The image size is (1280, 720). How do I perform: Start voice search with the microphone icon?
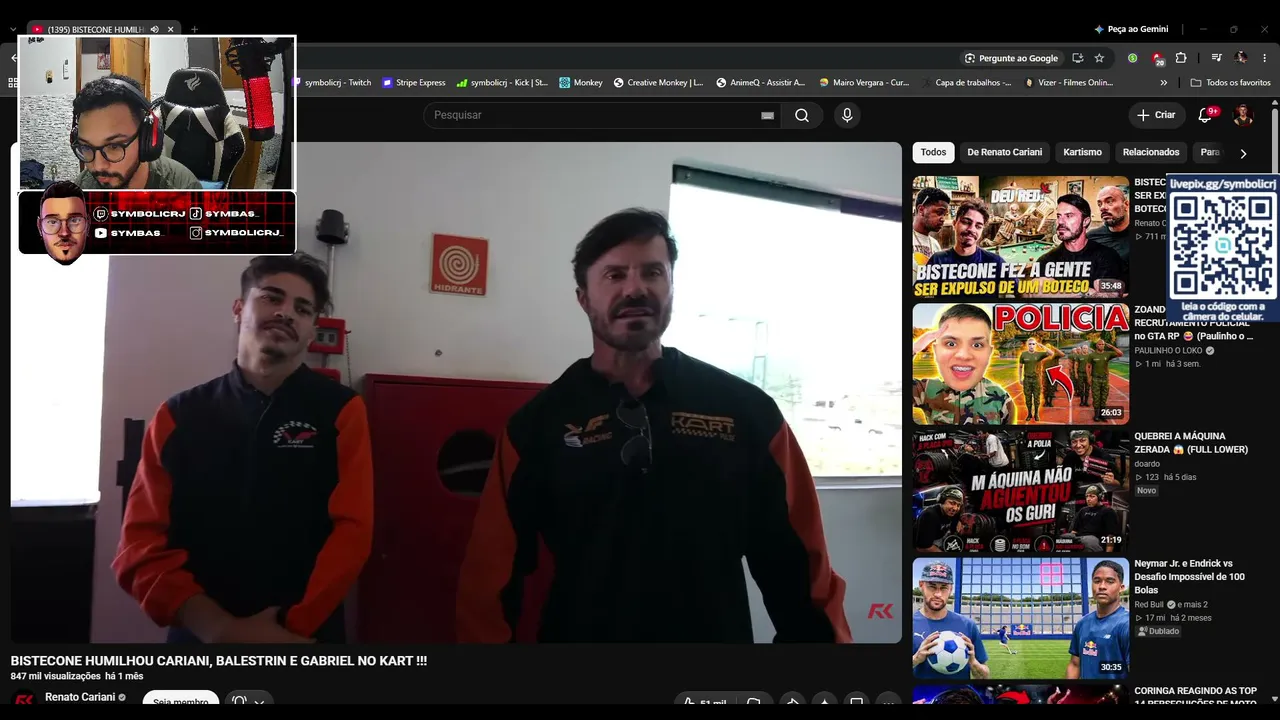847,115
